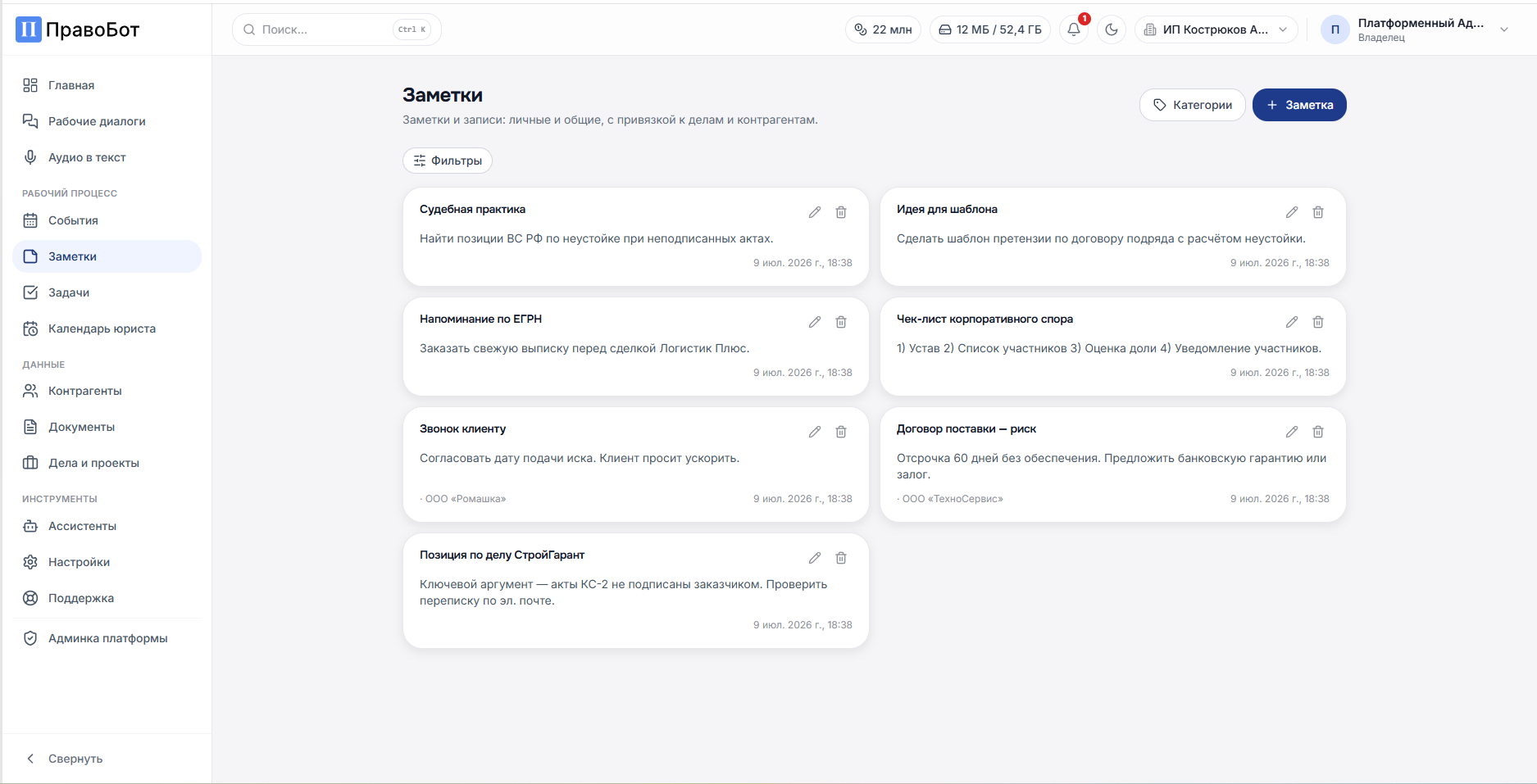This screenshot has height=784, width=1537.
Task: Delete the Чек-лист корпоративного спора note
Action: click(1318, 322)
